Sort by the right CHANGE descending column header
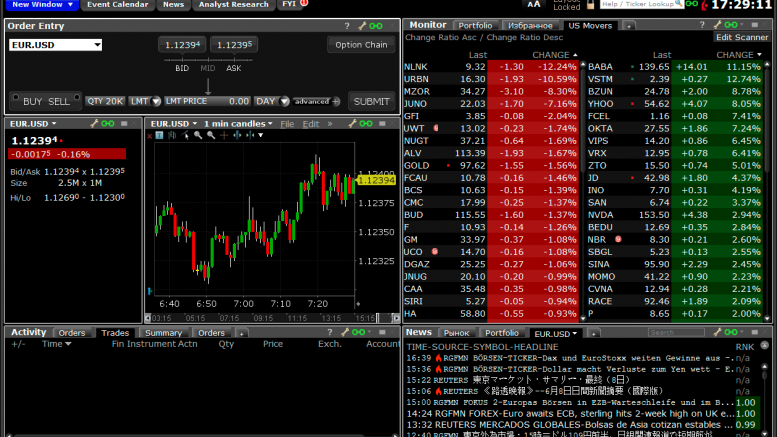Screen dimensions: 777x437 (738, 55)
